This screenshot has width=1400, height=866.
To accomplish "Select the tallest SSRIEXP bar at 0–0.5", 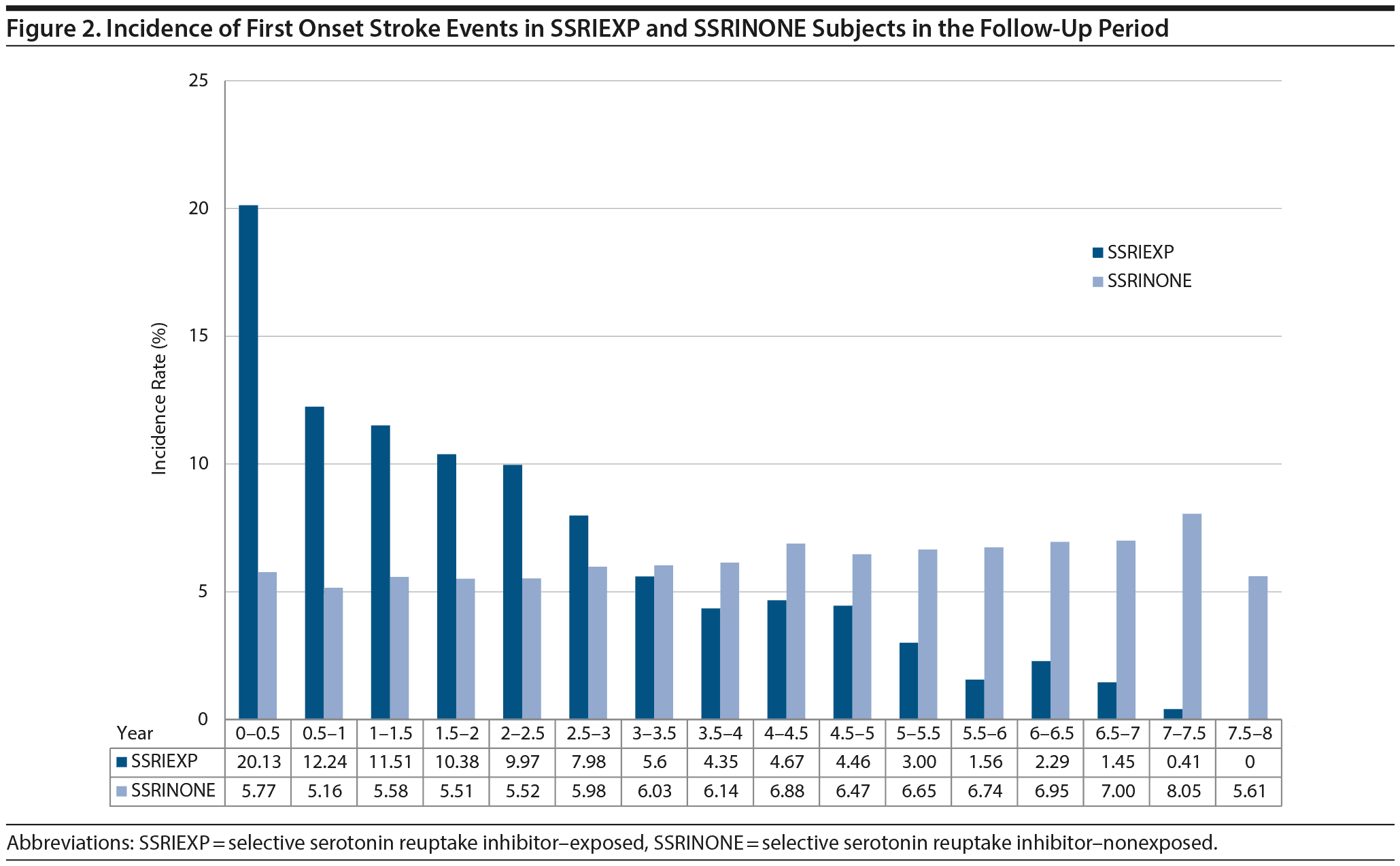I will (x=248, y=463).
